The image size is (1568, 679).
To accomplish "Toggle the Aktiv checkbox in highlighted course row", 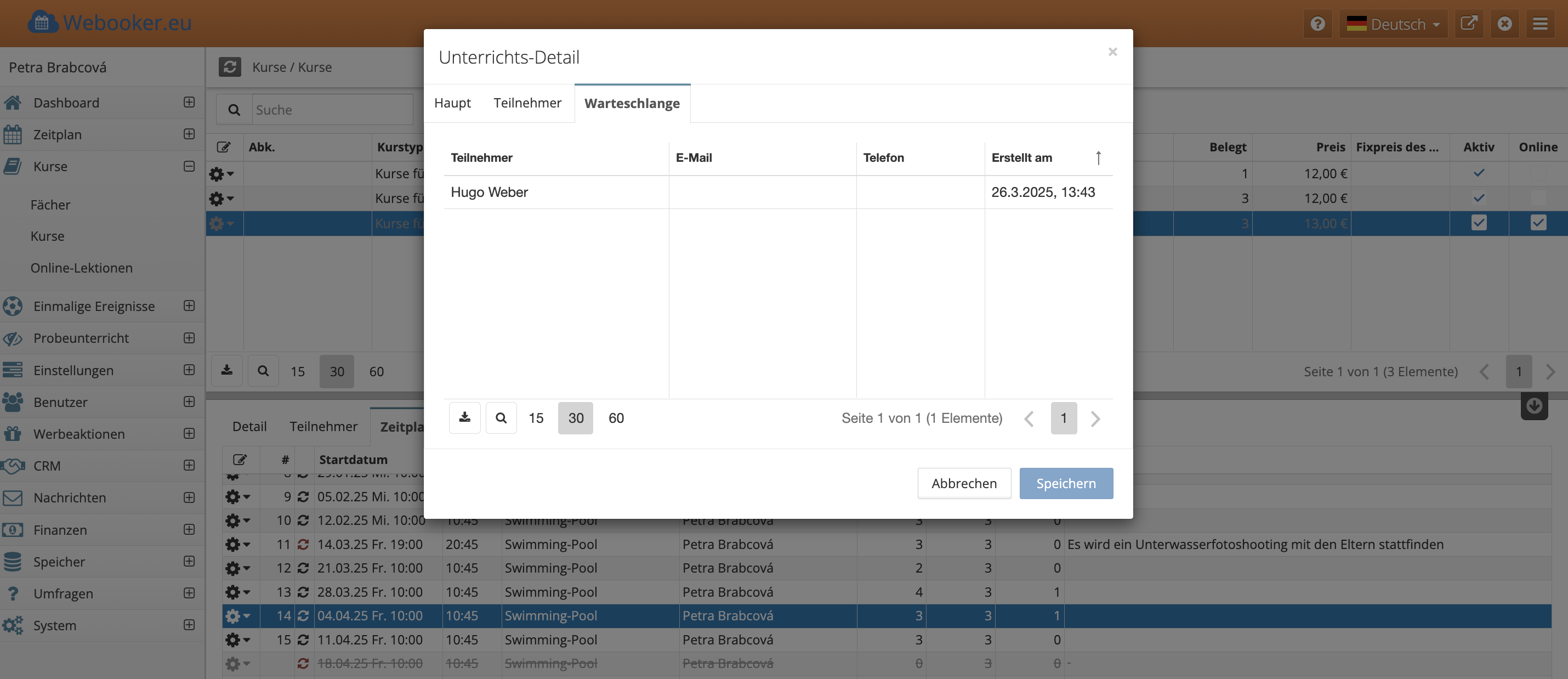I will (x=1479, y=223).
